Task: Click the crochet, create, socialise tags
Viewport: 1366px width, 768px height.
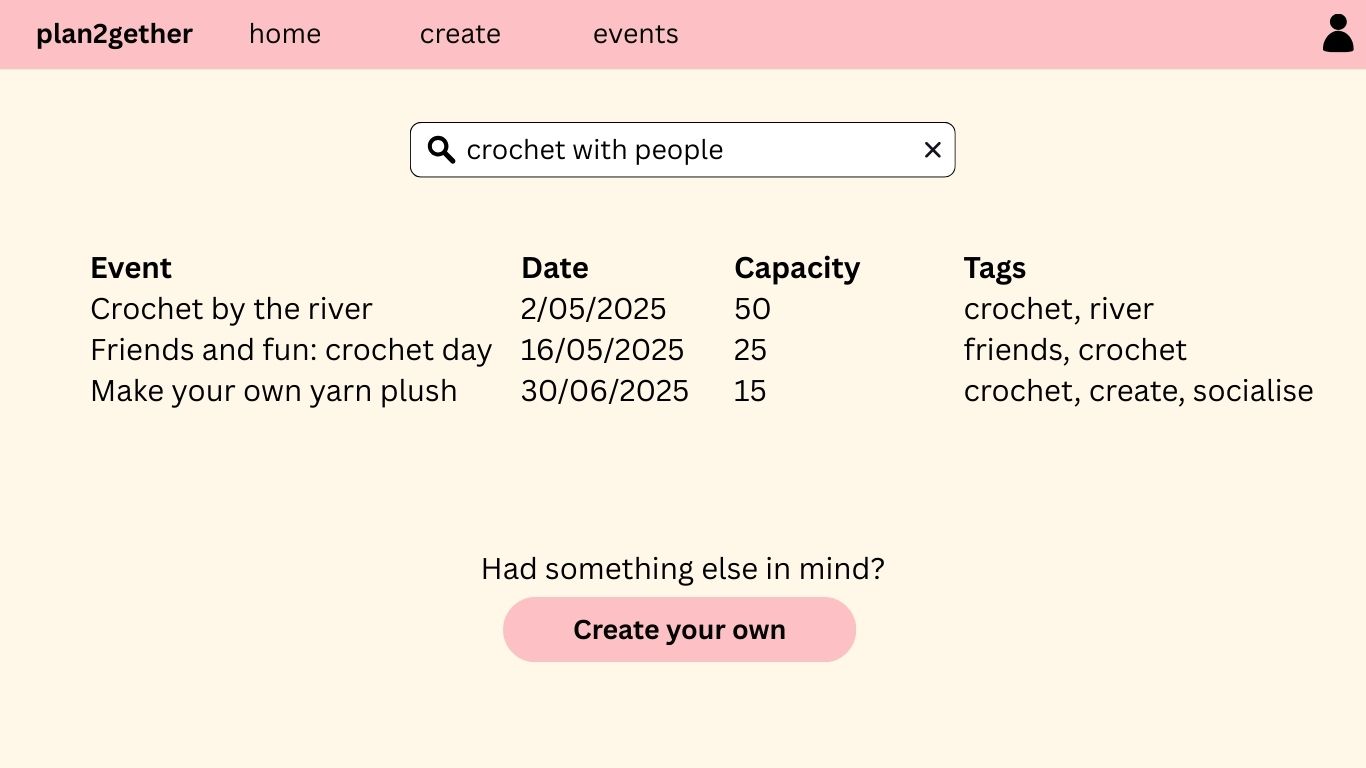Action: click(x=1139, y=391)
